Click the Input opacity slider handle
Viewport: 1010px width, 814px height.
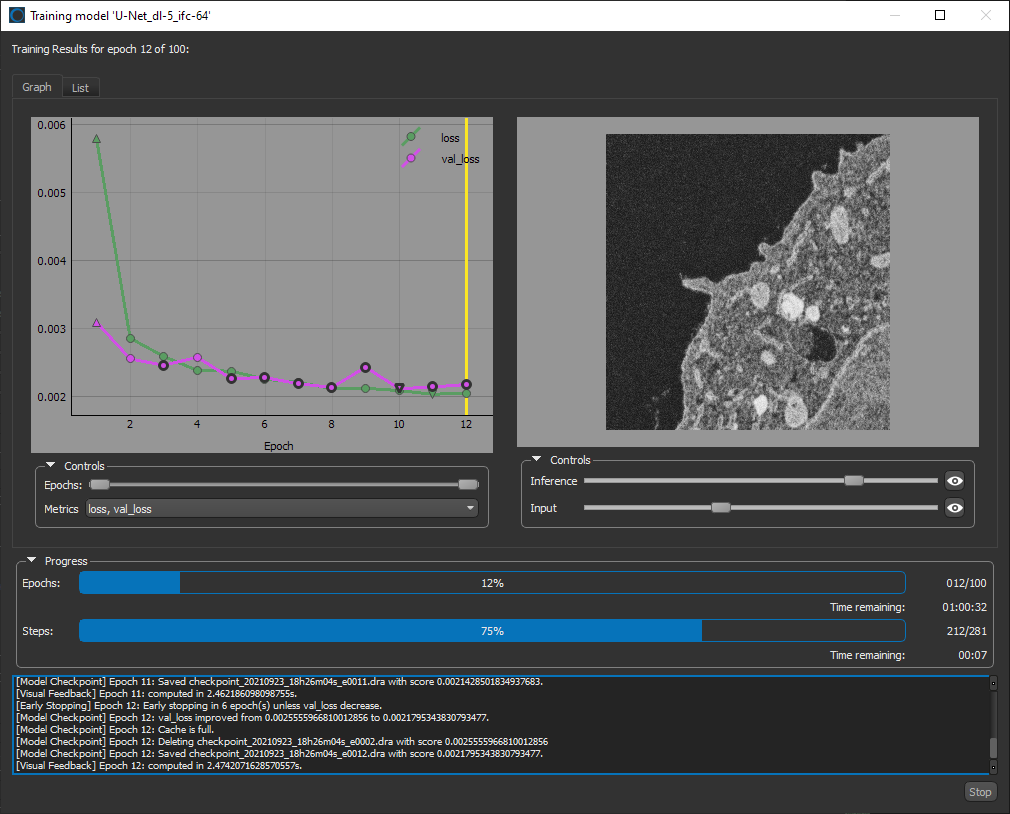720,508
